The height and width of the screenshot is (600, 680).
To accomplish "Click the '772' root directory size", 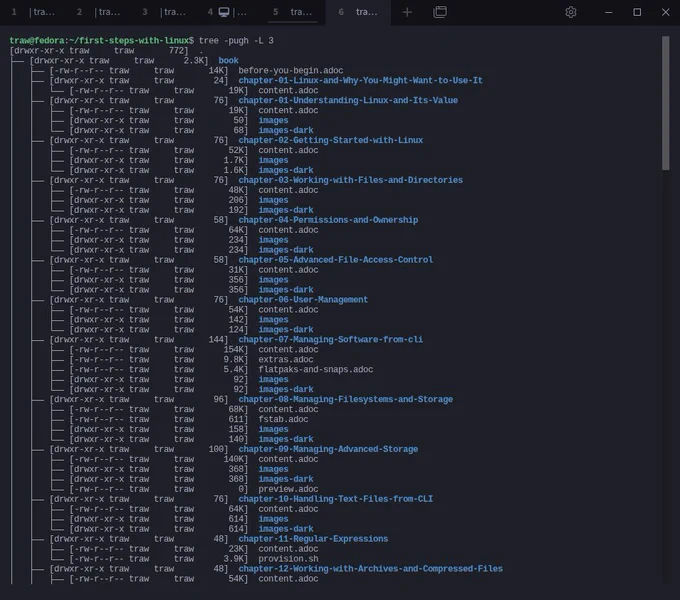I will pos(176,50).
